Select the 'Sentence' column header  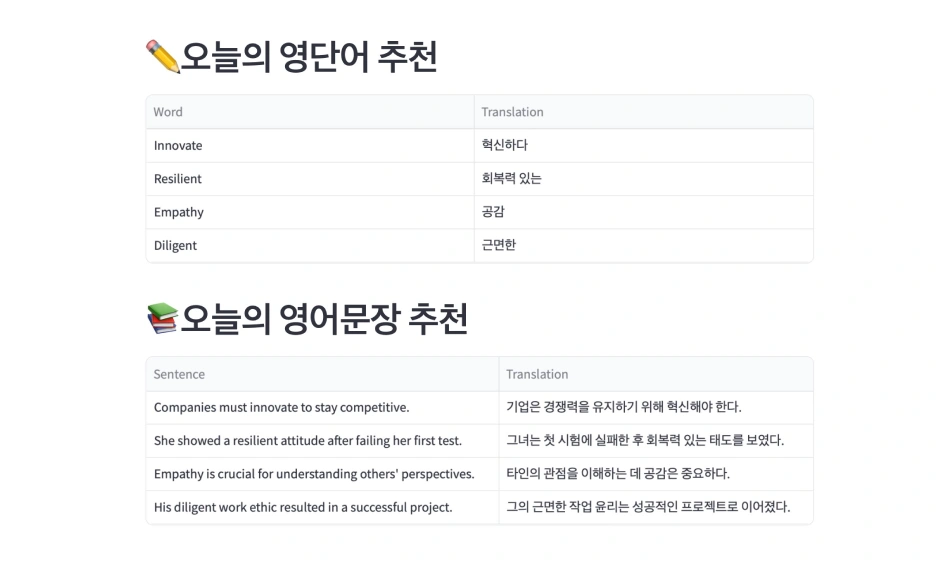click(323, 374)
